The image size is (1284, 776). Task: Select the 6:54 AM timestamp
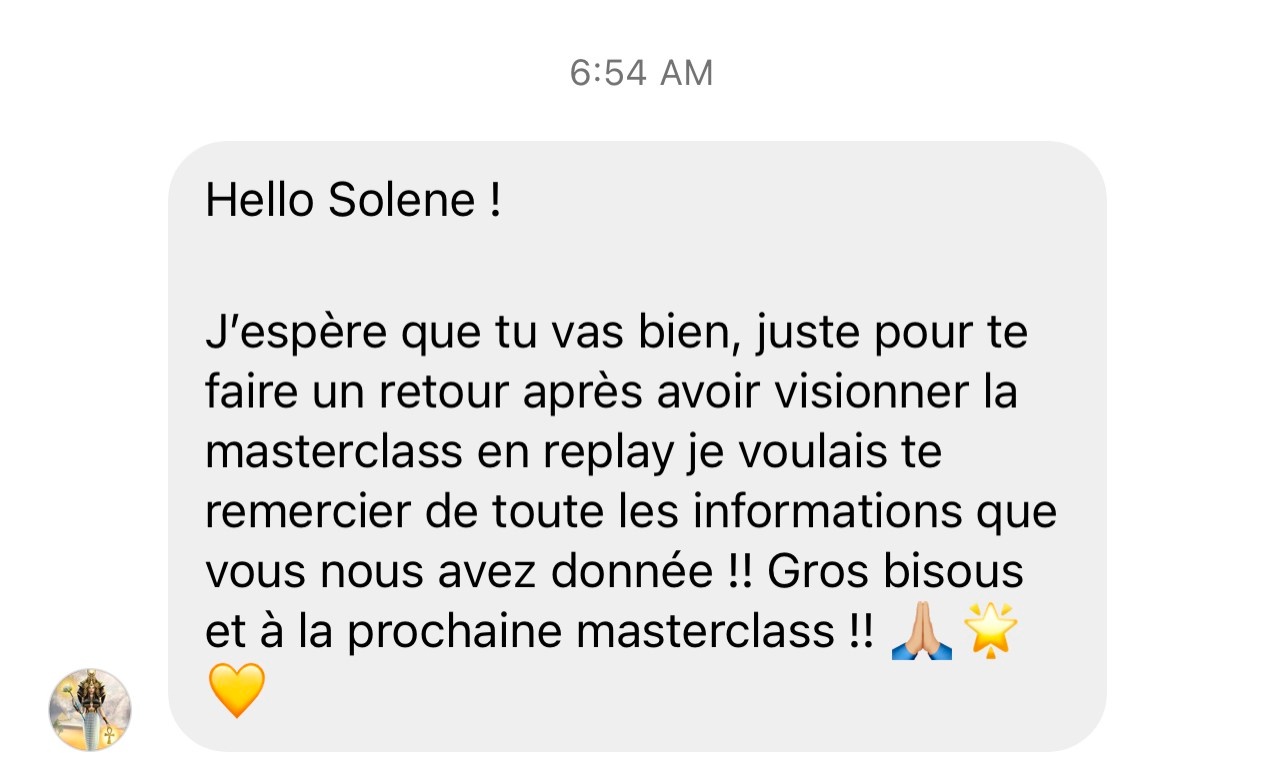click(x=641, y=73)
